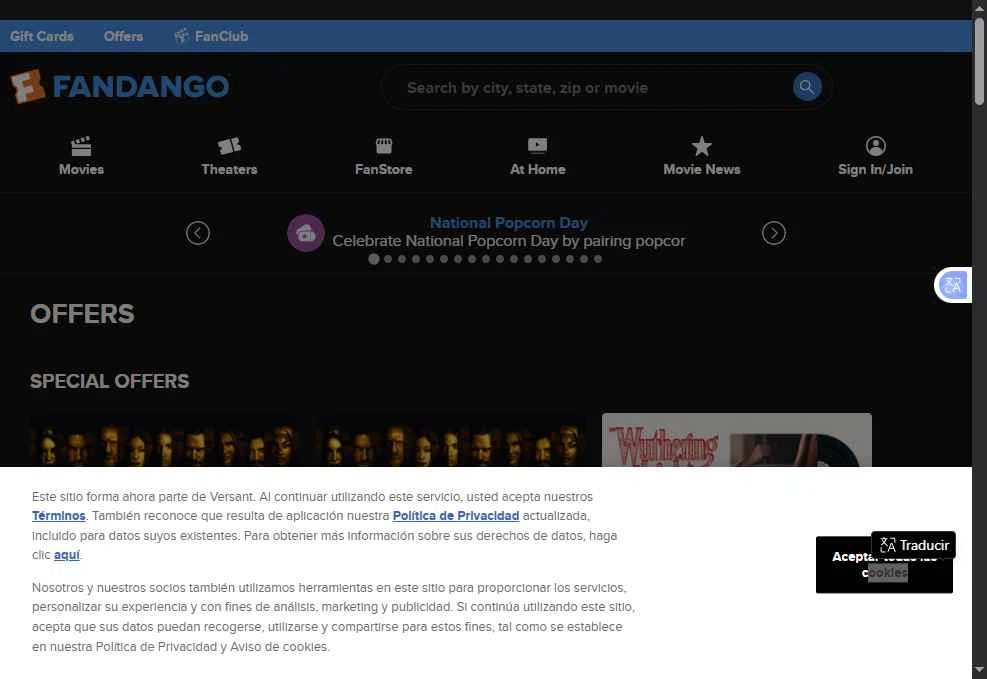987x679 pixels.
Task: Click the Theaters navigation label
Action: click(229, 169)
